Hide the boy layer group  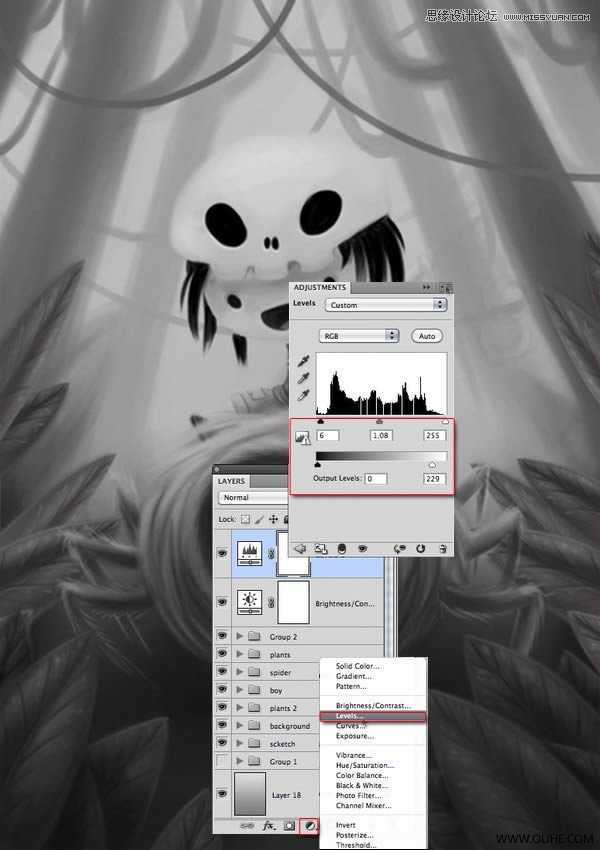tap(222, 690)
